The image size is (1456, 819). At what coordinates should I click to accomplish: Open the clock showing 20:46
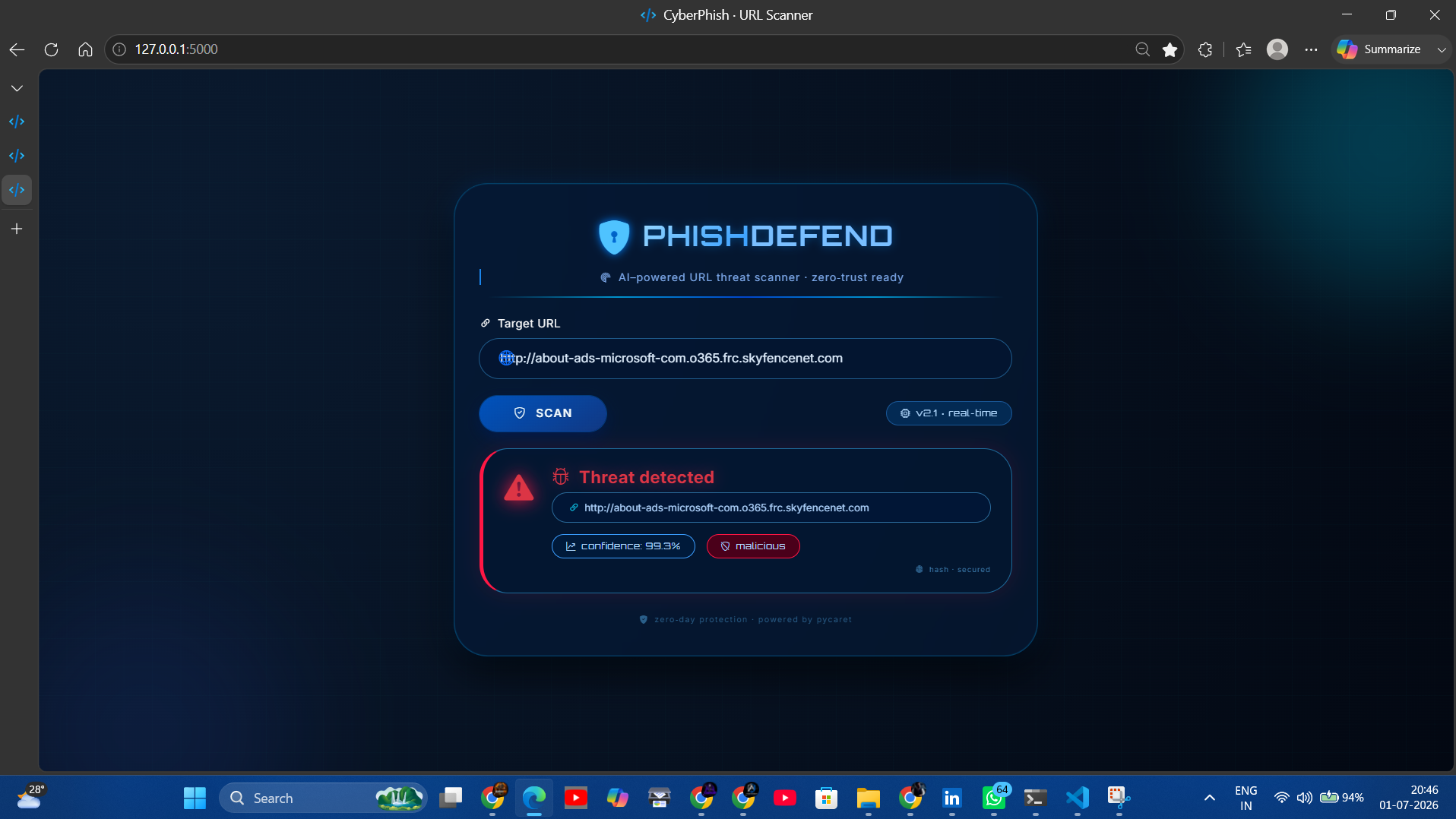(1410, 798)
